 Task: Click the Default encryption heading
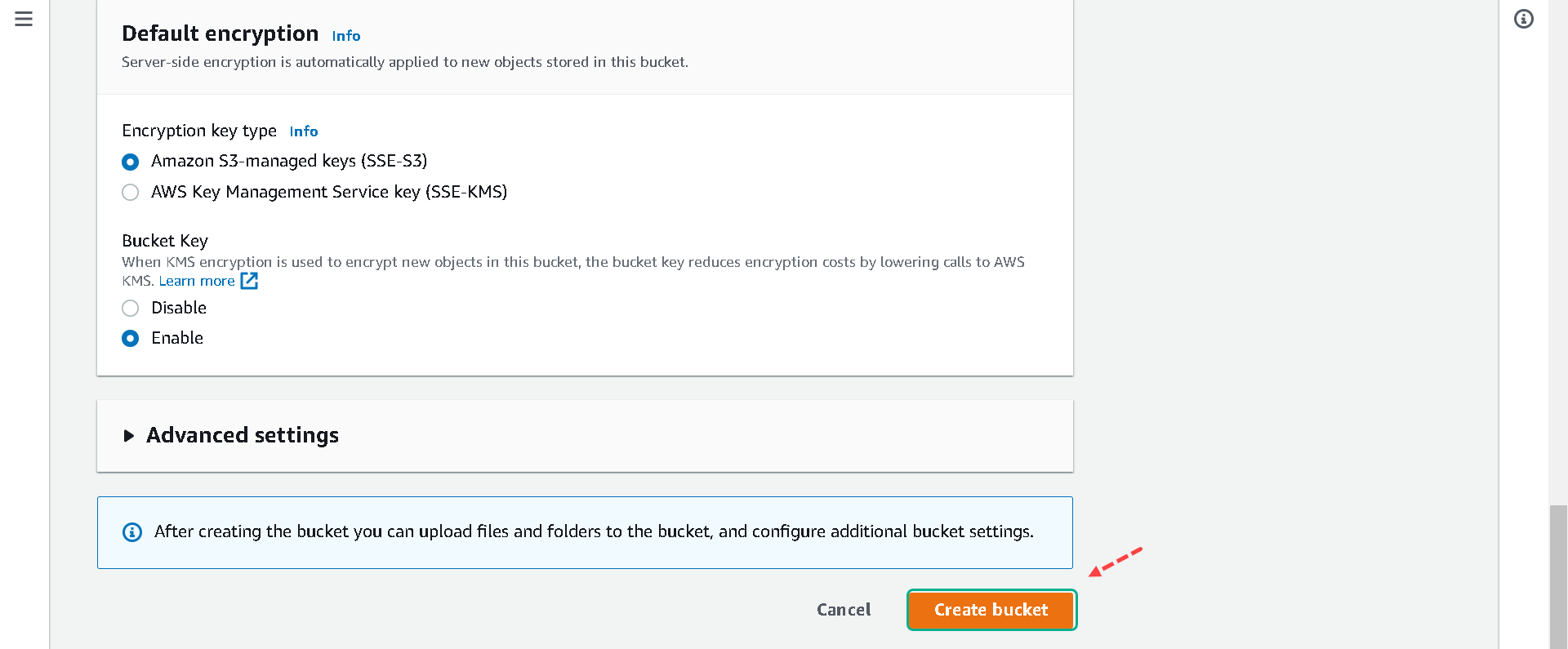[x=220, y=33]
